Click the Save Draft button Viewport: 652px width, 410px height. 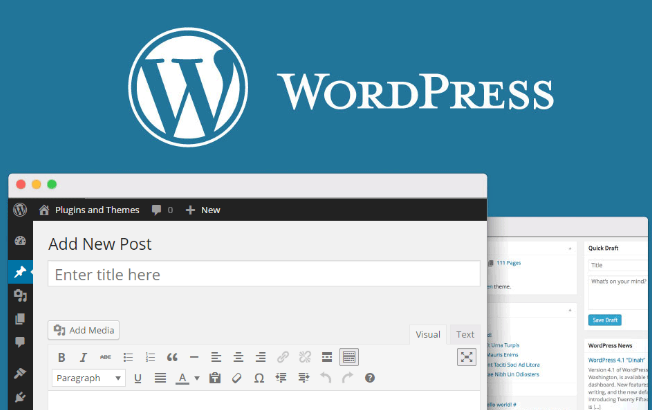[605, 320]
